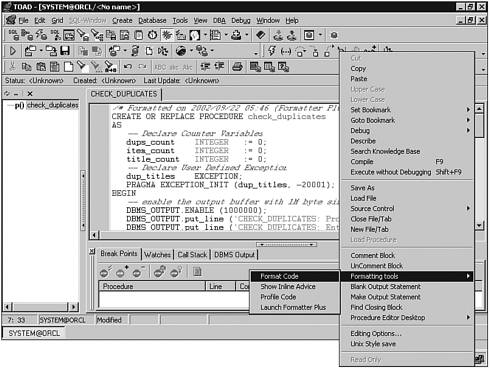Image resolution: width=490 pixels, height=368 pixels.
Task: Click the help window icon with question mark
Action: (283, 67)
